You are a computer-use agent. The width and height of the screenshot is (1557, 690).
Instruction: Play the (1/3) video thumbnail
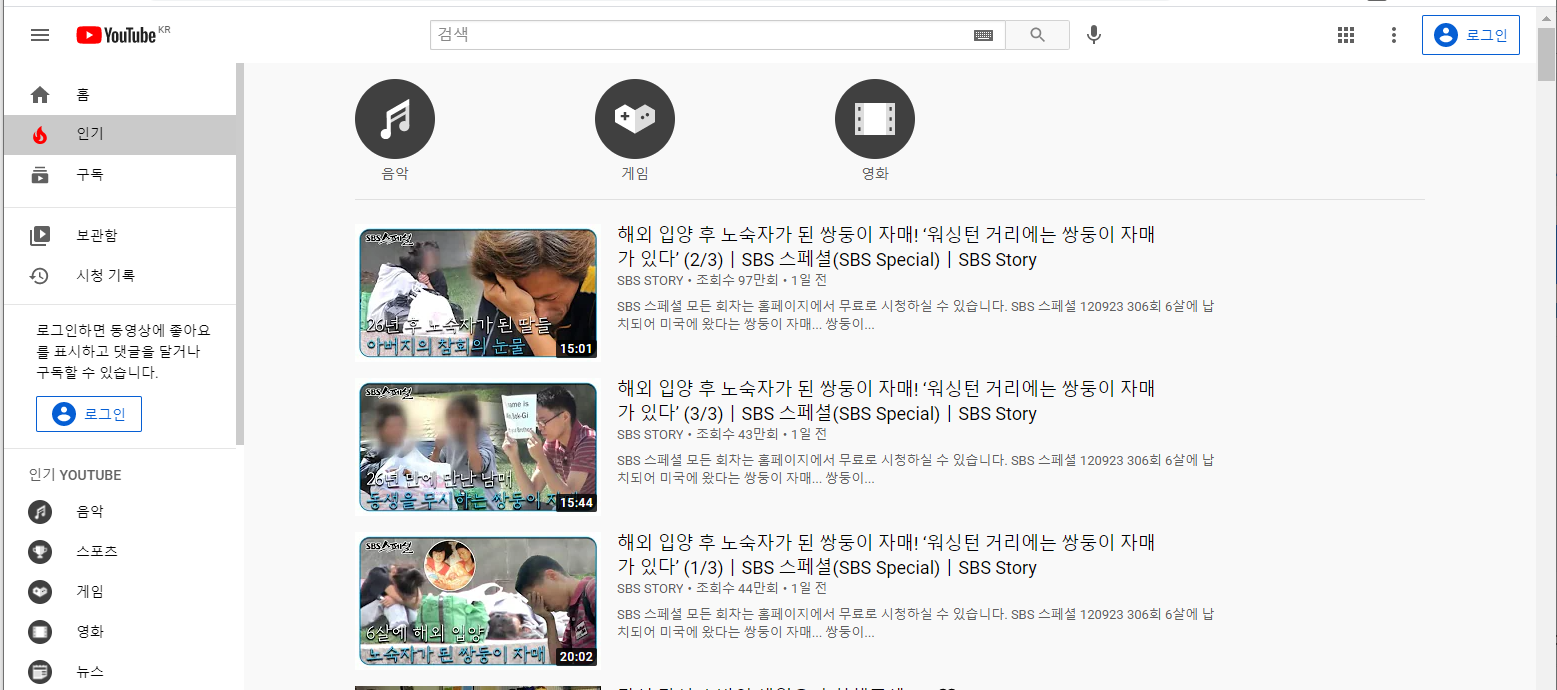click(x=478, y=601)
